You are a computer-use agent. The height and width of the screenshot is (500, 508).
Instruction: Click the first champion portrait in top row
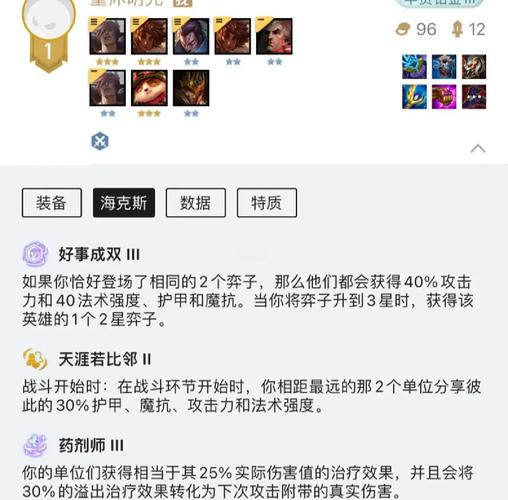107,36
